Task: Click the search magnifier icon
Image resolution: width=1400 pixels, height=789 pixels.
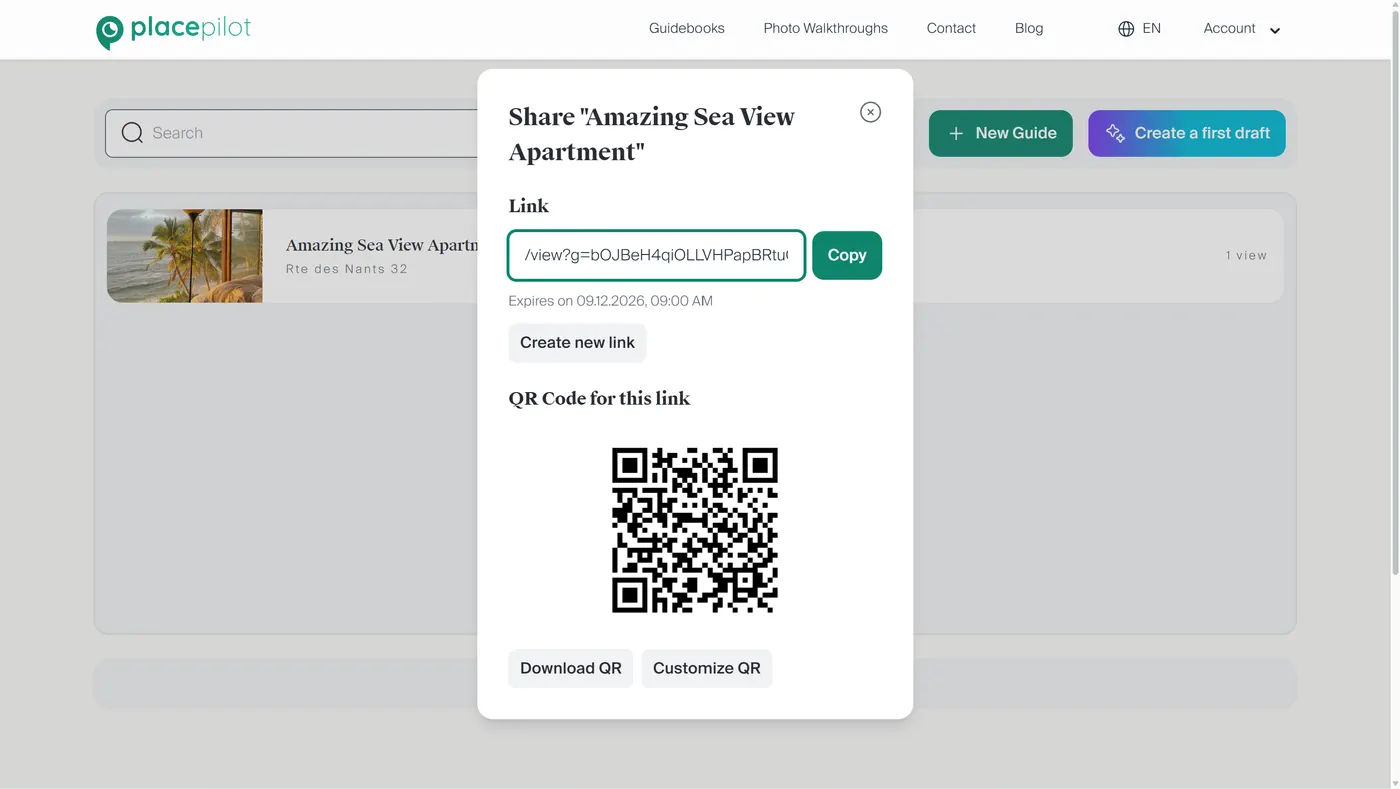Action: pos(132,133)
